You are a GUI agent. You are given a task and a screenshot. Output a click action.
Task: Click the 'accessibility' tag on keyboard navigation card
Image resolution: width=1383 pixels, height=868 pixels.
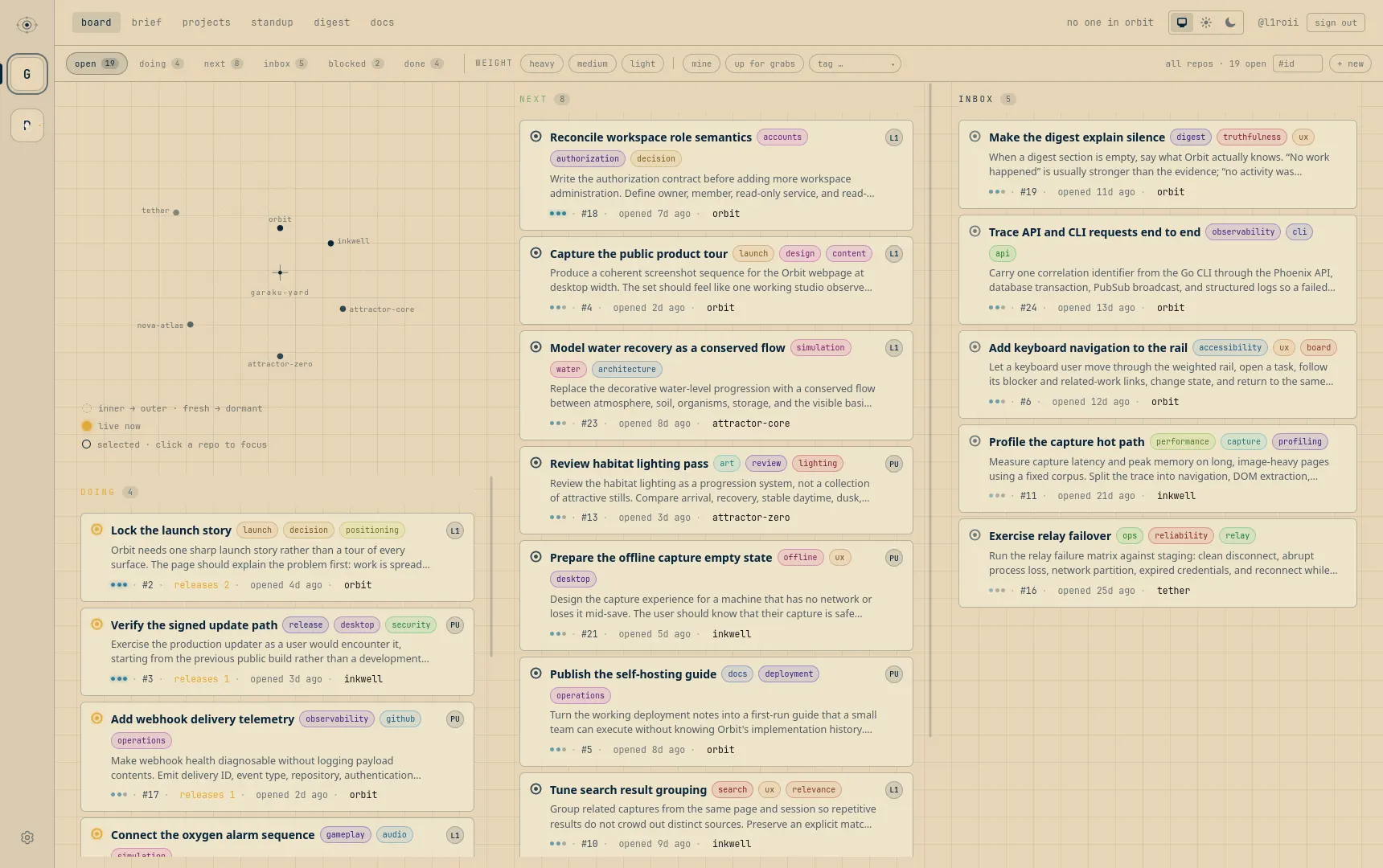[1230, 348]
